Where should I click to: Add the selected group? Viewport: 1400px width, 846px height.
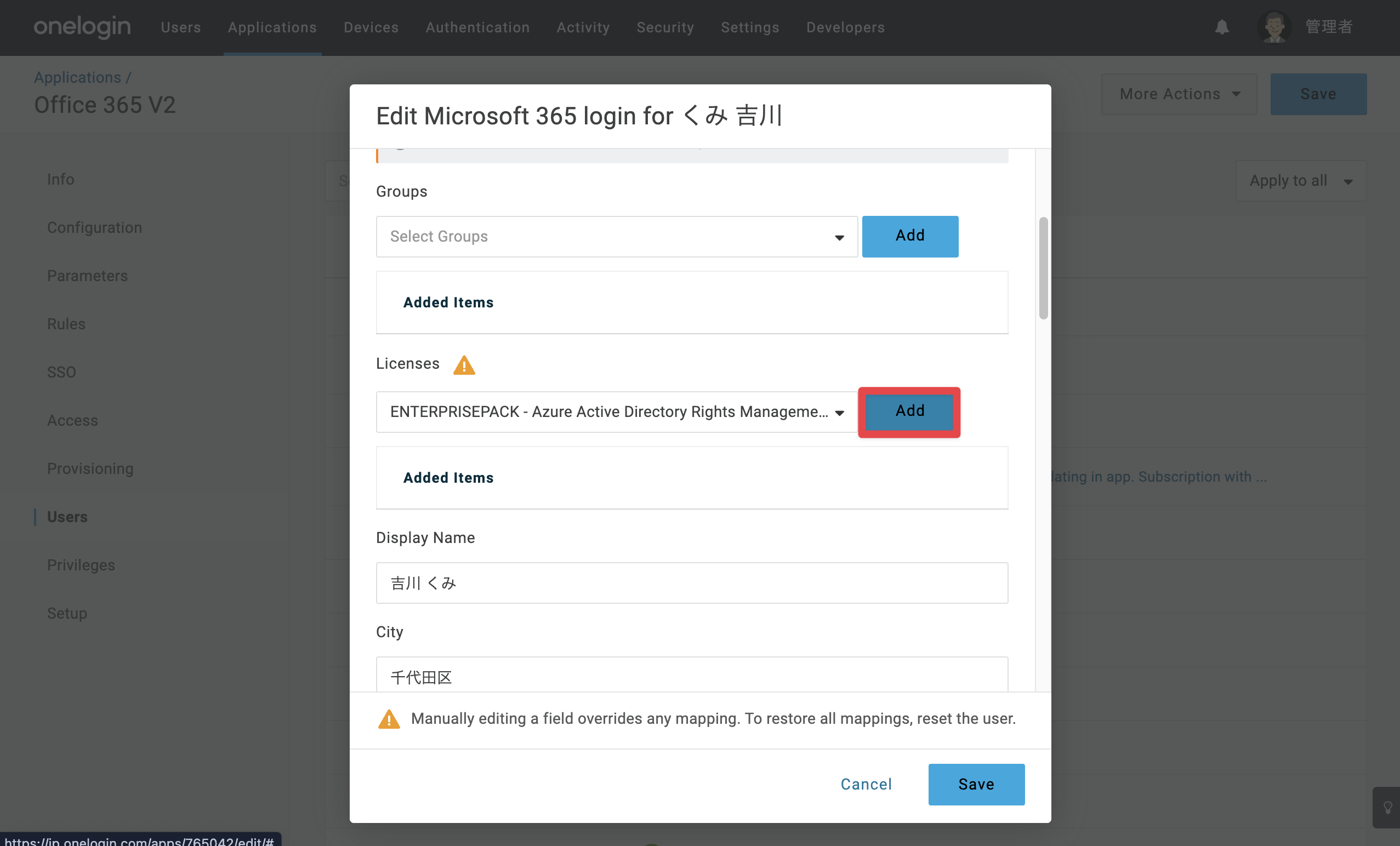coord(909,236)
